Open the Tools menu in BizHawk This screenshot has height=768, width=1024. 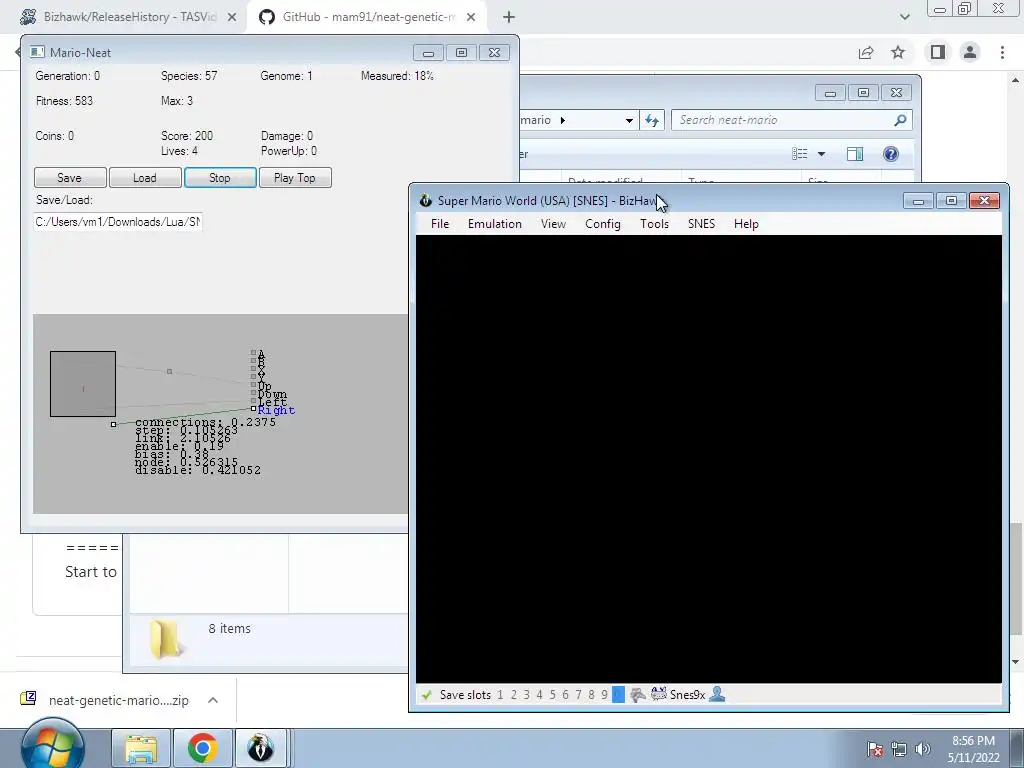coord(654,224)
